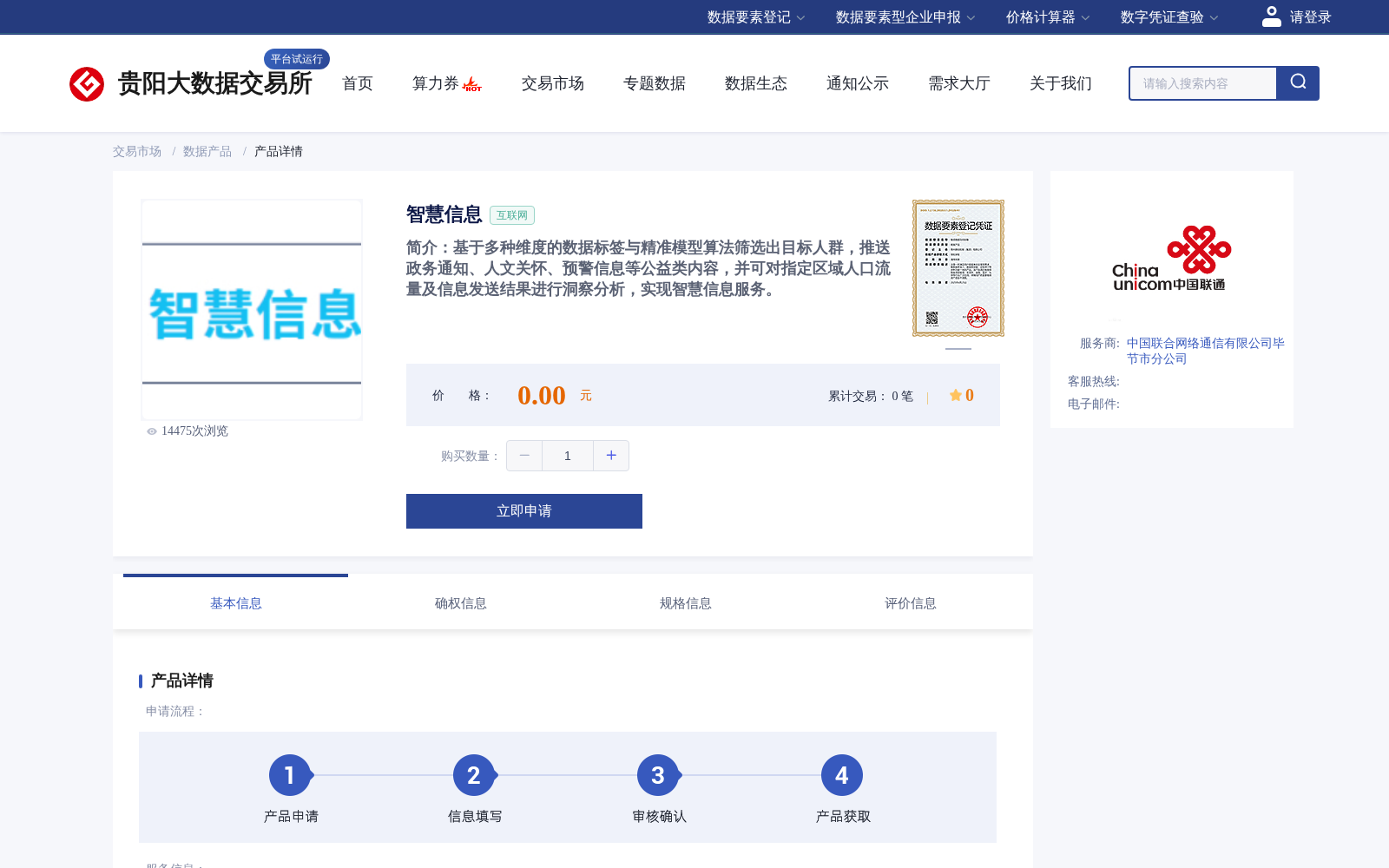Open the 交易市场 navigation item
Viewport: 1389px width, 868px height.
pos(553,83)
